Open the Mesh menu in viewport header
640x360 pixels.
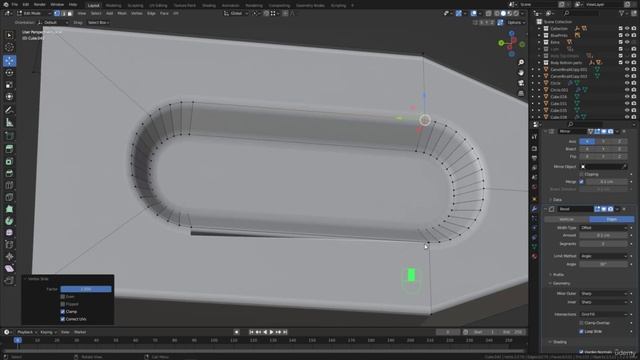[x=122, y=13]
